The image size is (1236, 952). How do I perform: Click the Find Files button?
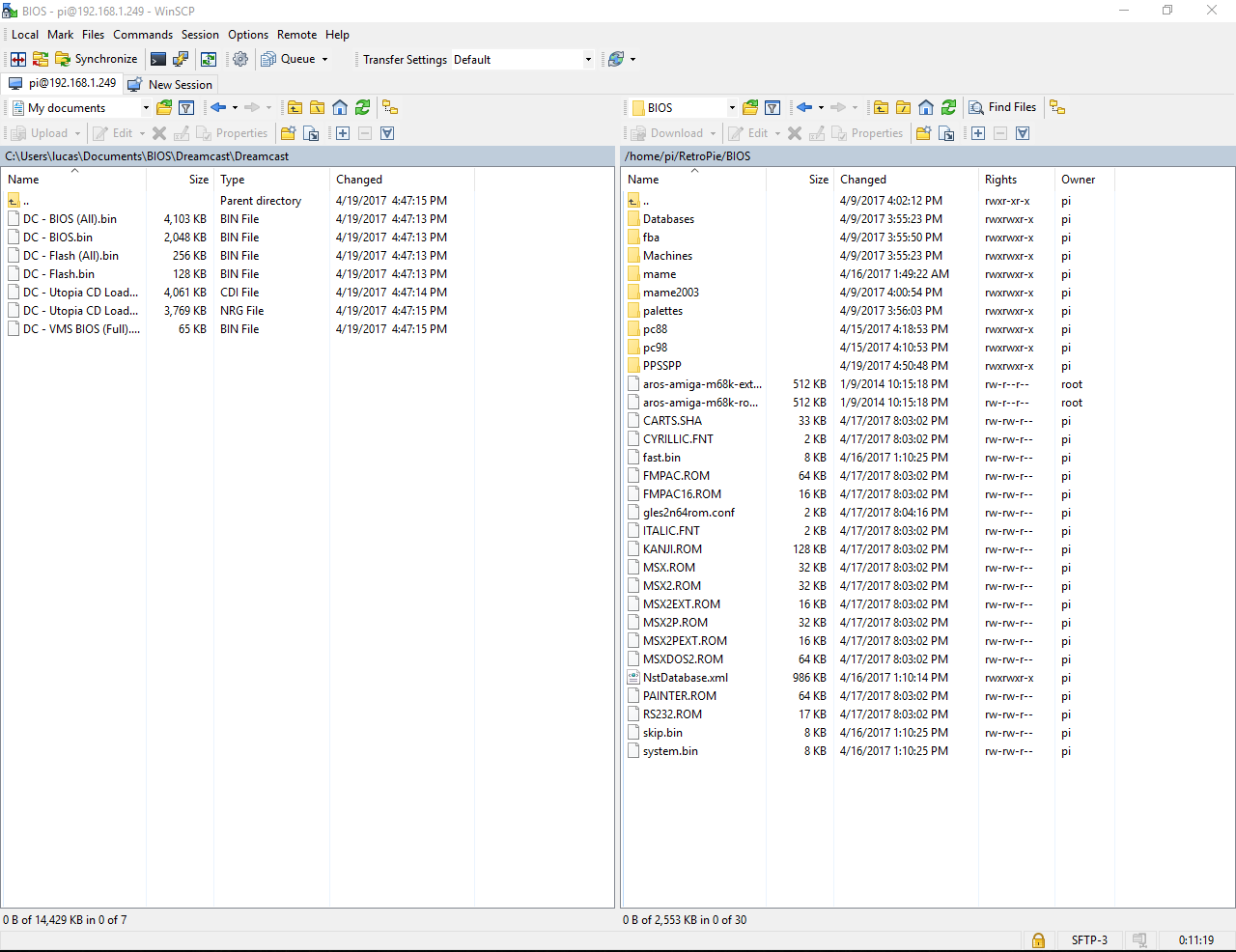tap(1002, 107)
